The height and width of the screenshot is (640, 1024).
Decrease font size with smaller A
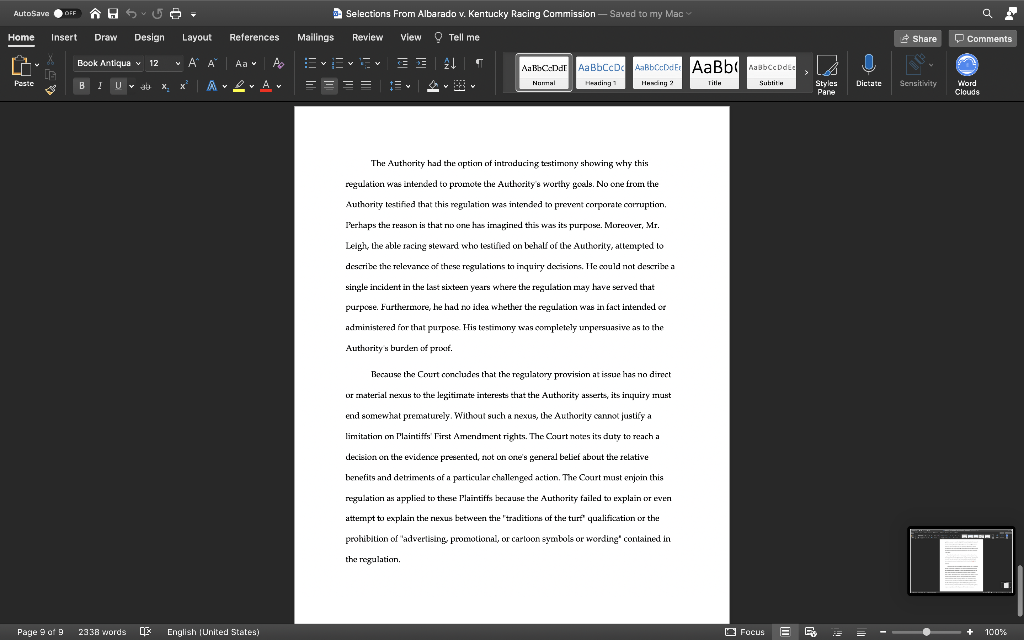[212, 63]
